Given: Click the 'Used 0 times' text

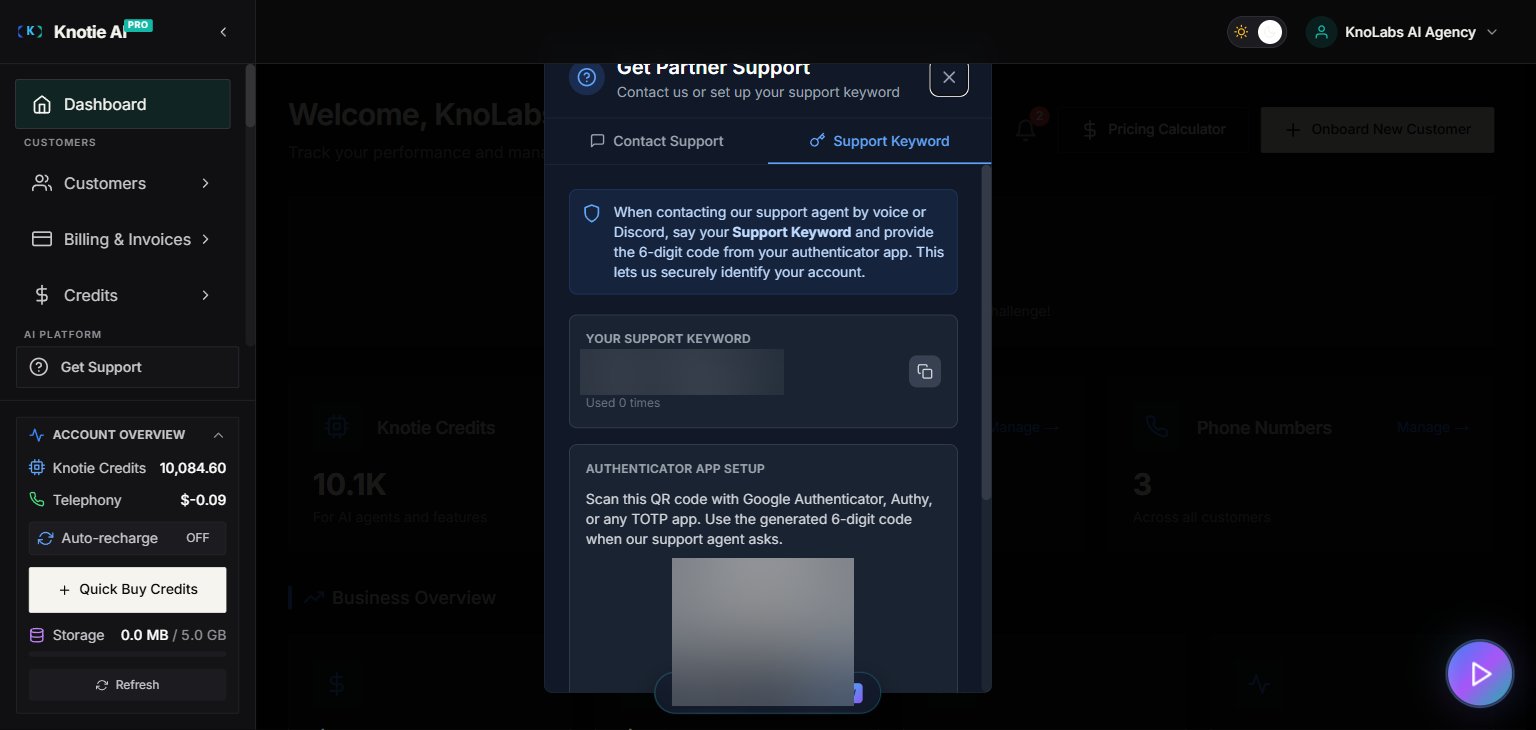Looking at the screenshot, I should point(623,403).
